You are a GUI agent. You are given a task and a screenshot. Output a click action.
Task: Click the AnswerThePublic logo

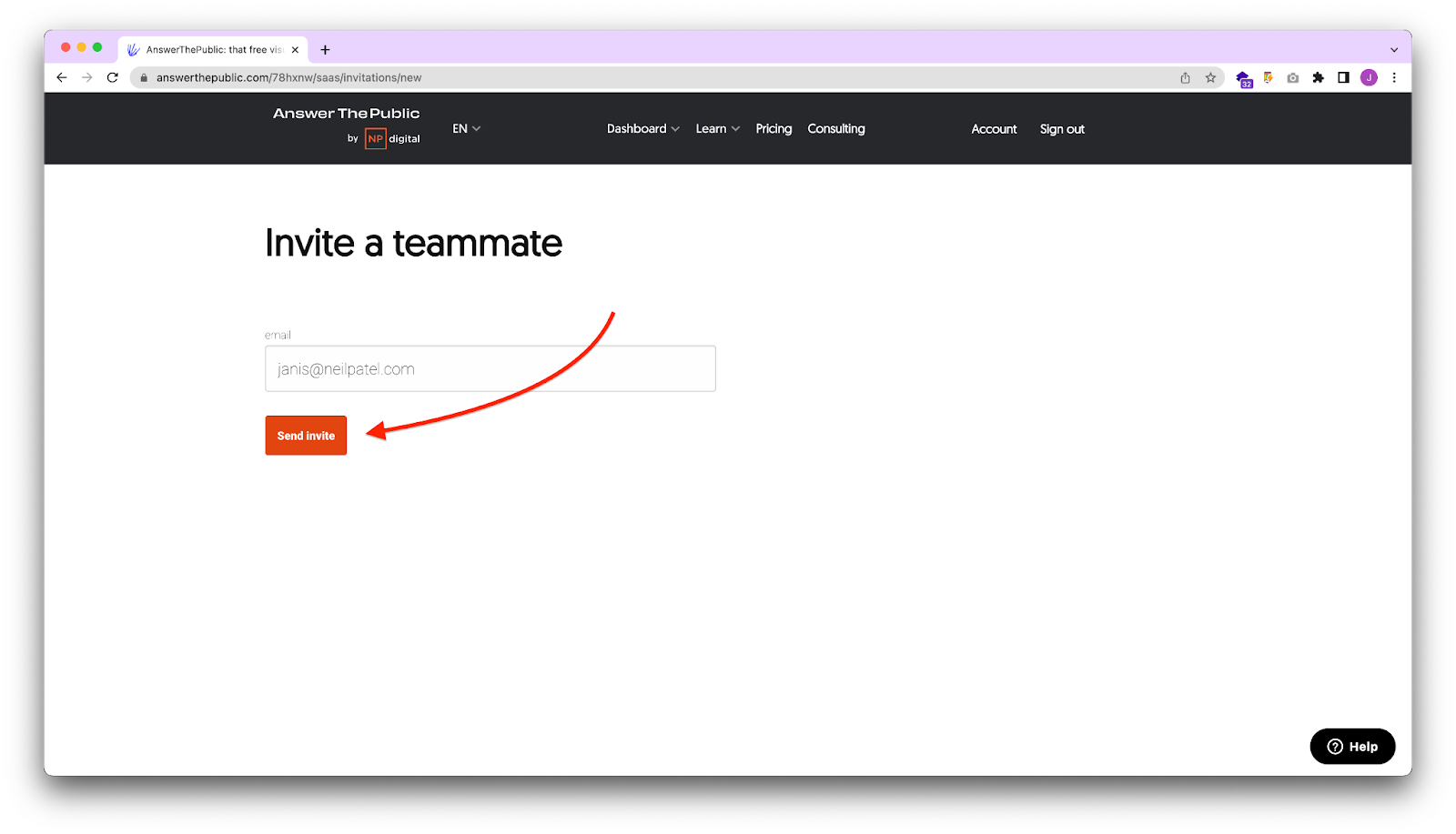pyautogui.click(x=346, y=114)
